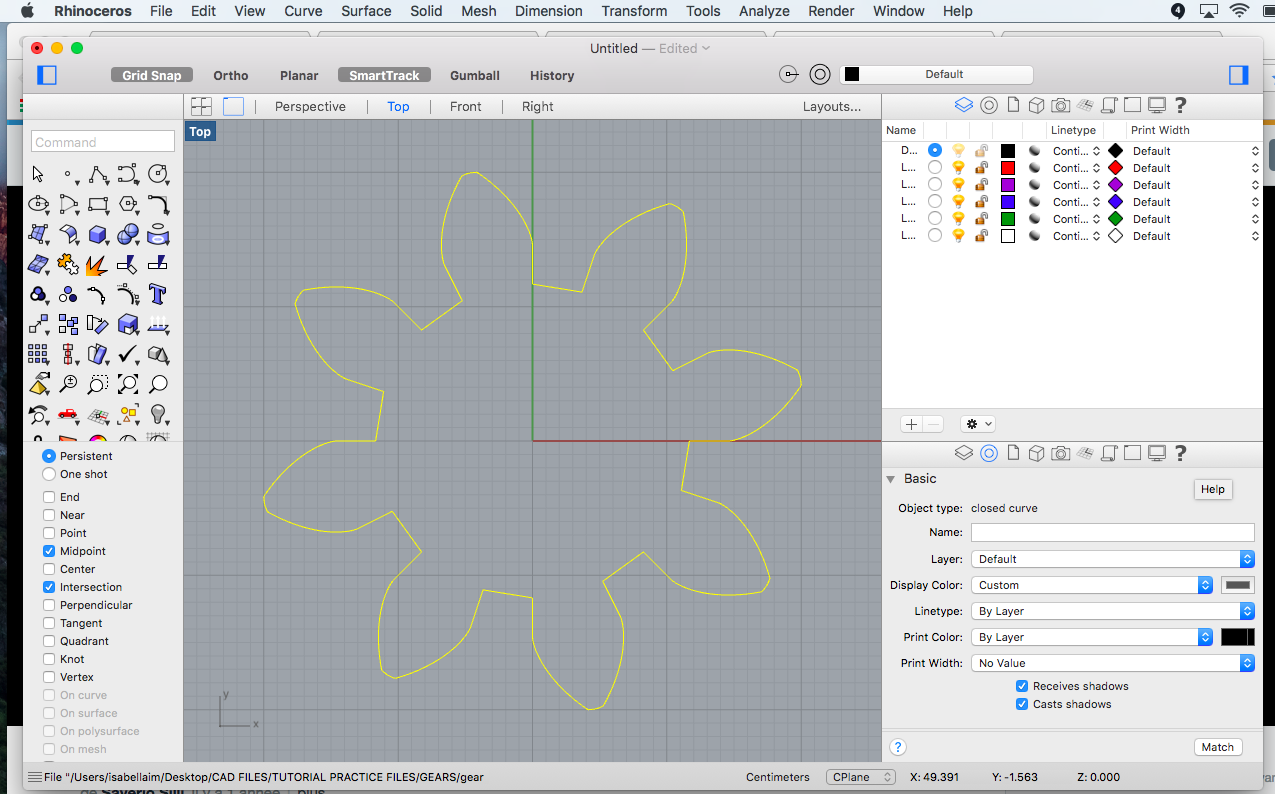Screen dimensions: 1275x794
Task: Switch to Front viewport tab
Action: [466, 106]
